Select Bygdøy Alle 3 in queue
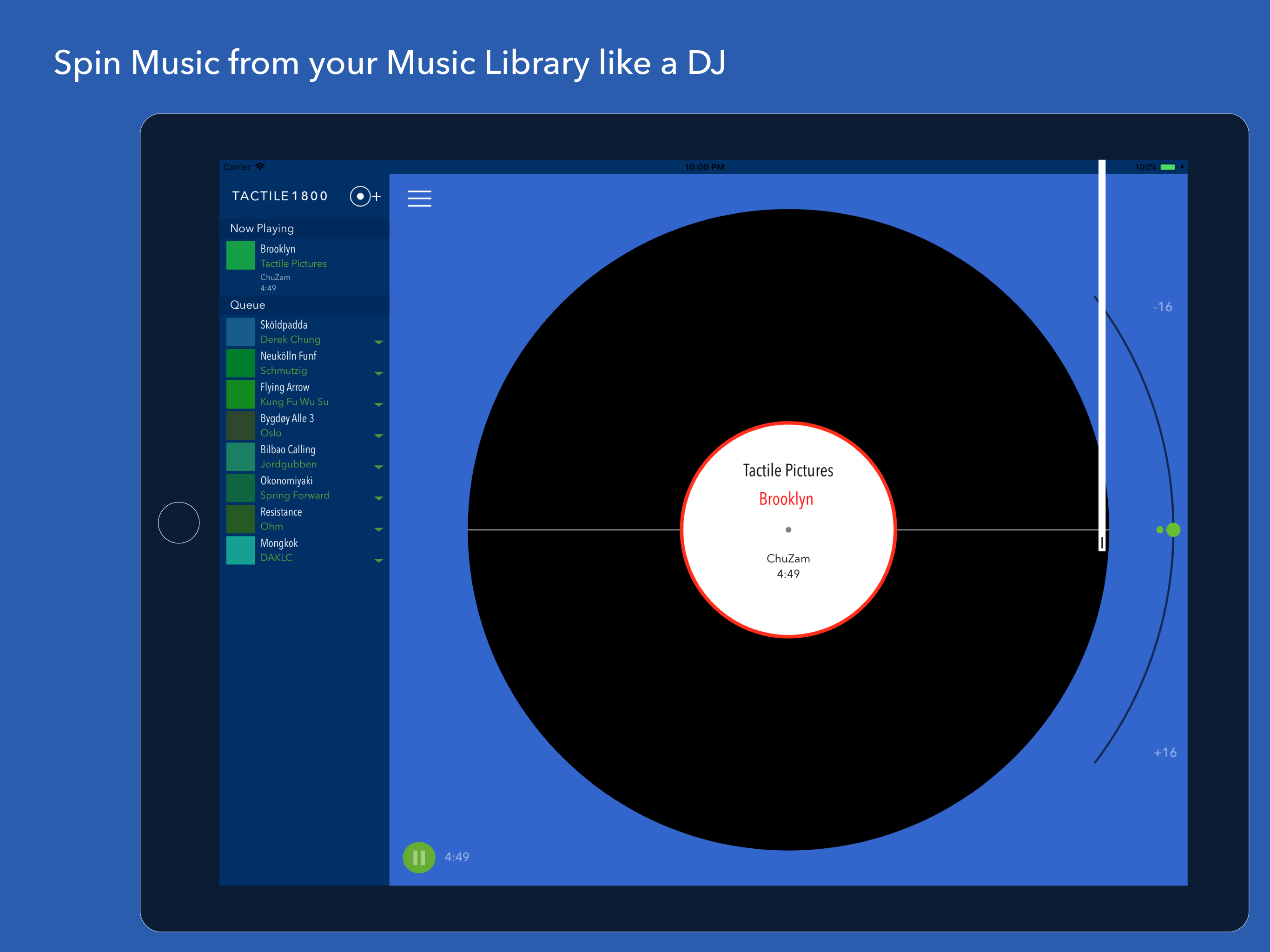 click(x=287, y=418)
